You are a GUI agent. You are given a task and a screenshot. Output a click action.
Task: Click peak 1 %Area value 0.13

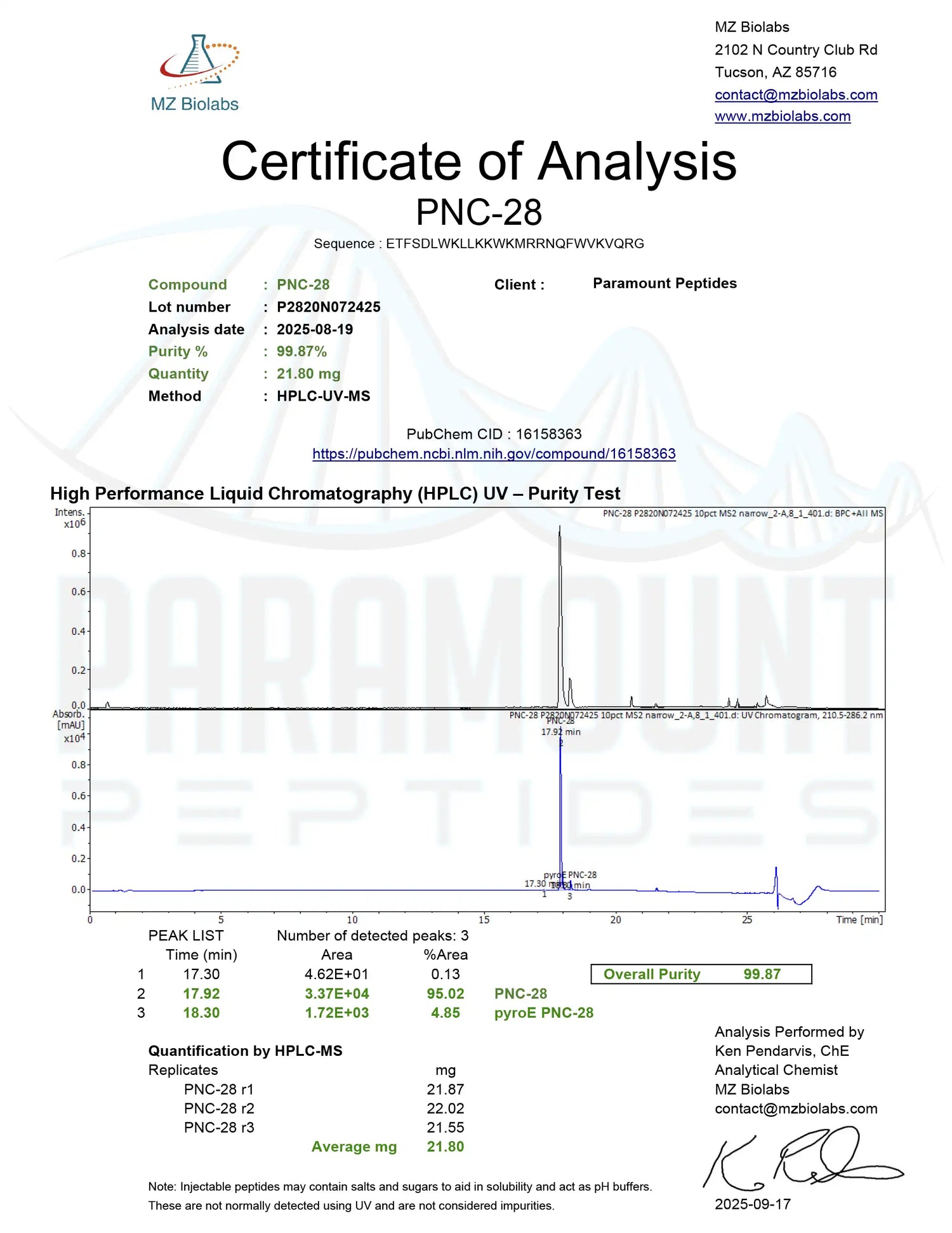(446, 975)
